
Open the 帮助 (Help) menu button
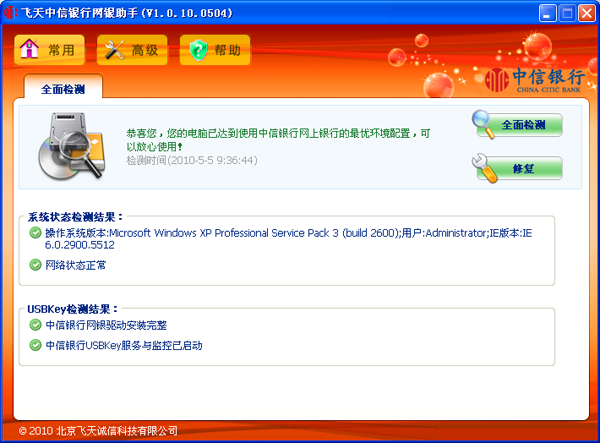tap(215, 50)
